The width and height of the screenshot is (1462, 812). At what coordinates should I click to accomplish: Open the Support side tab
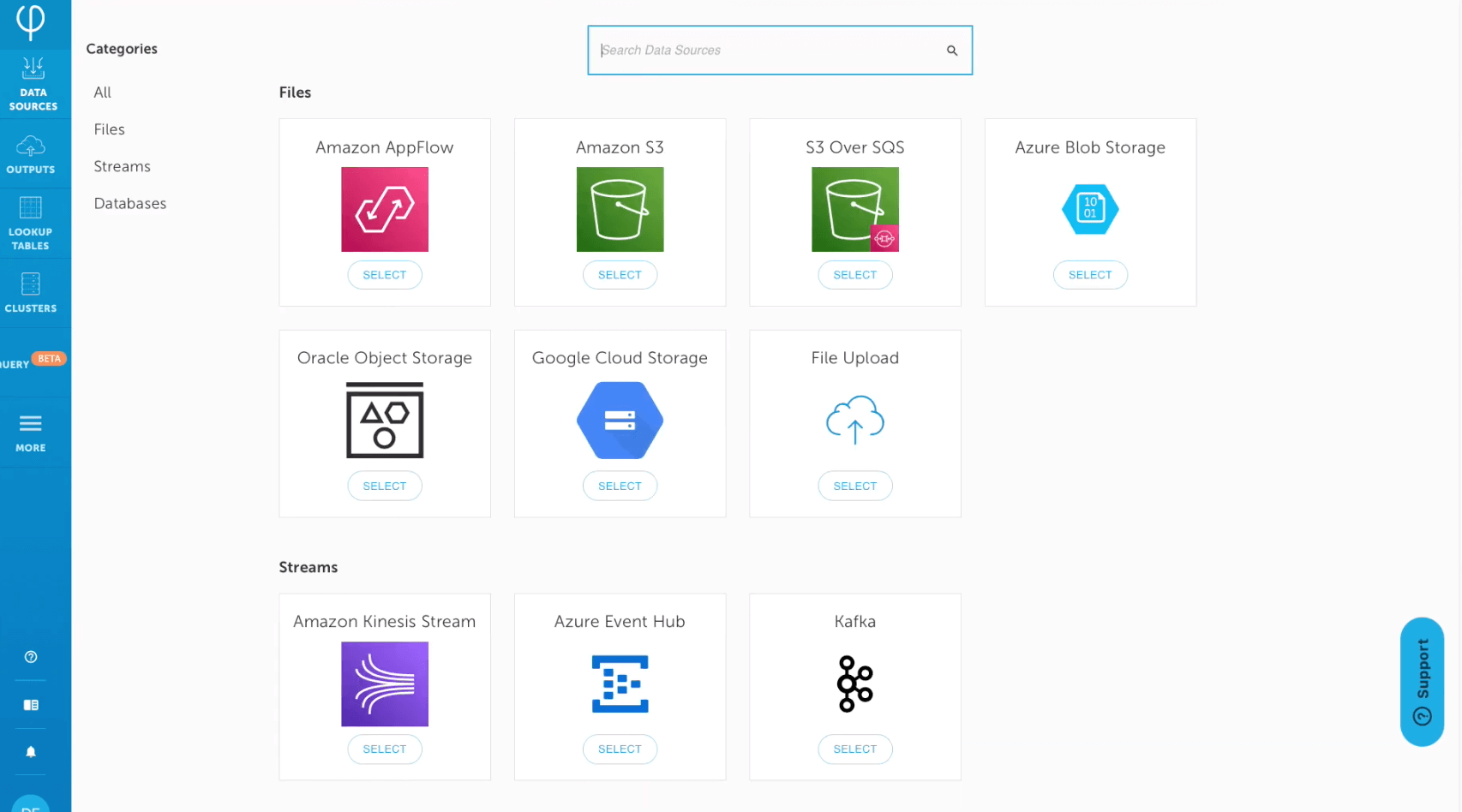[x=1422, y=681]
